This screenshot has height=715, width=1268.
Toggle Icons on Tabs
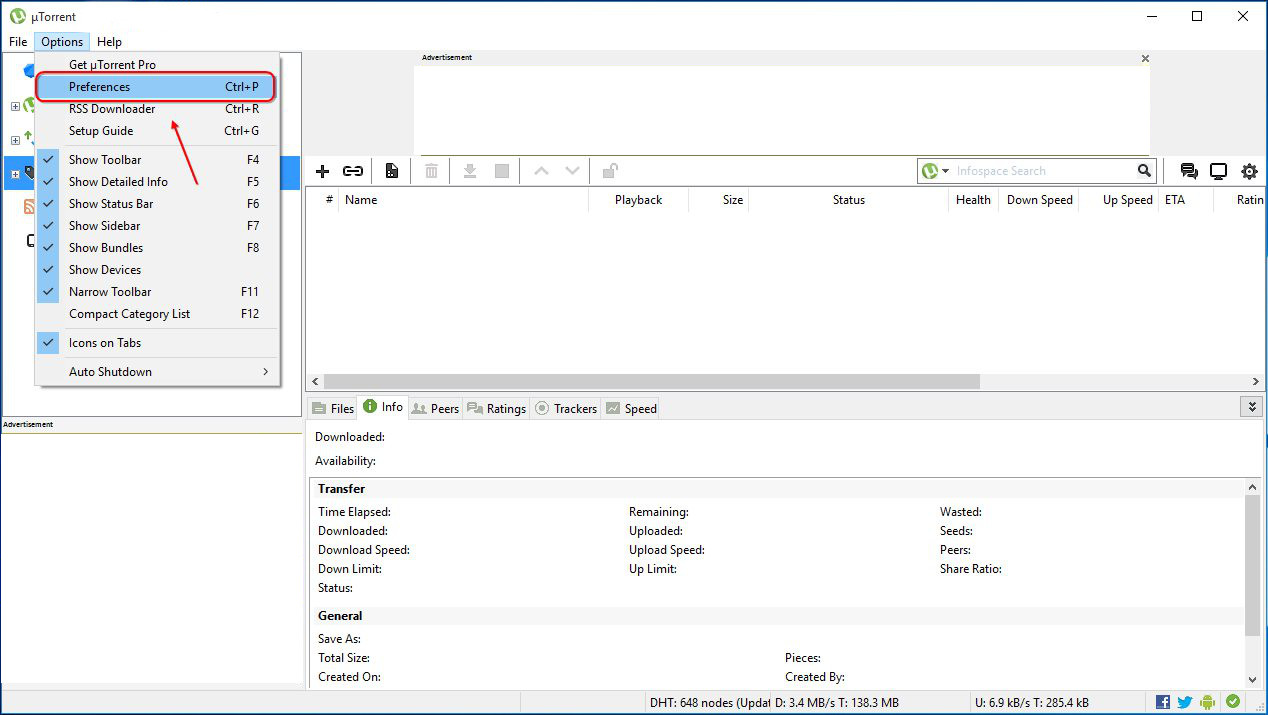pyautogui.click(x=157, y=343)
